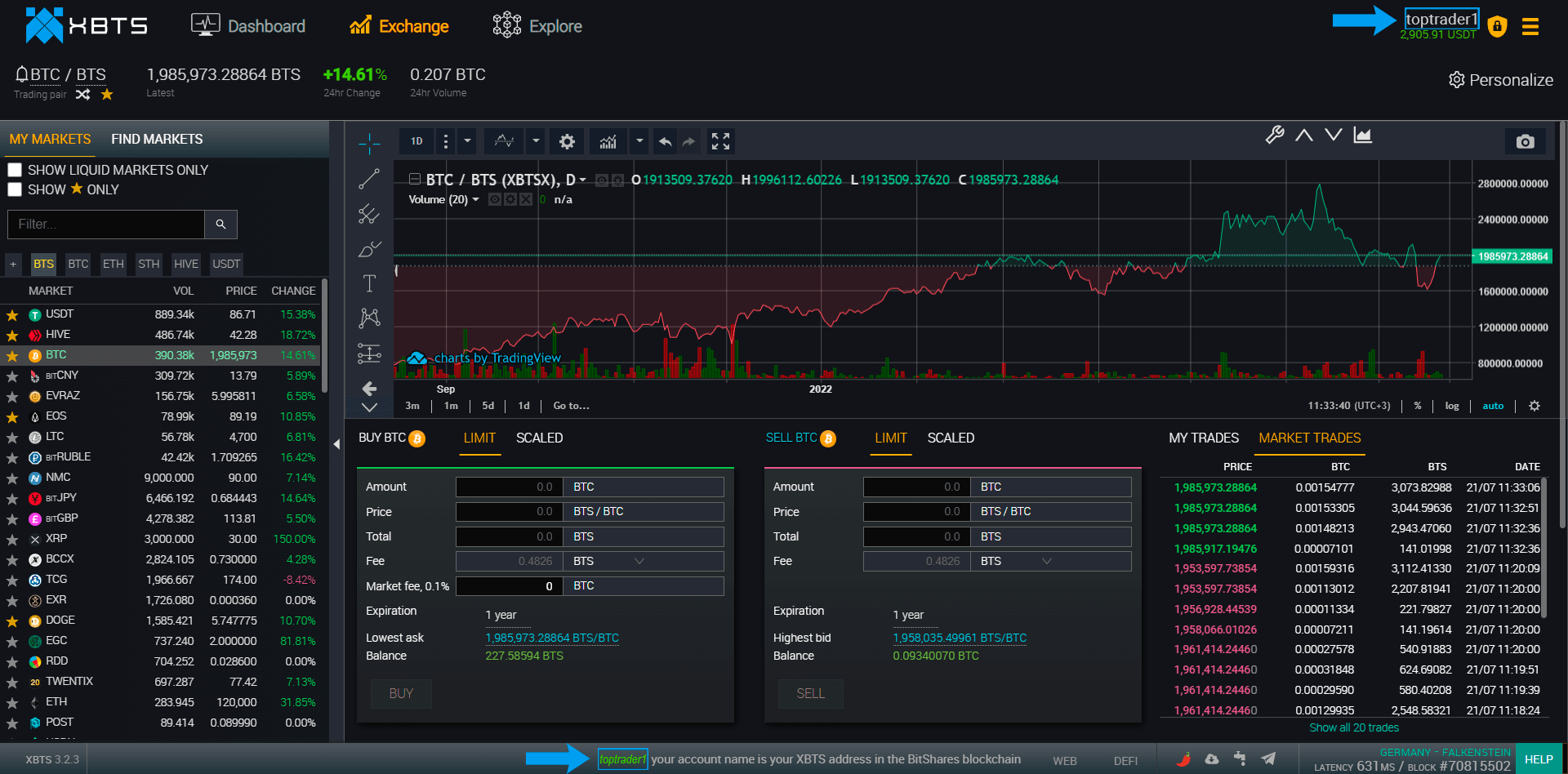
Task: Click the up caret above the chart
Action: [x=1304, y=135]
